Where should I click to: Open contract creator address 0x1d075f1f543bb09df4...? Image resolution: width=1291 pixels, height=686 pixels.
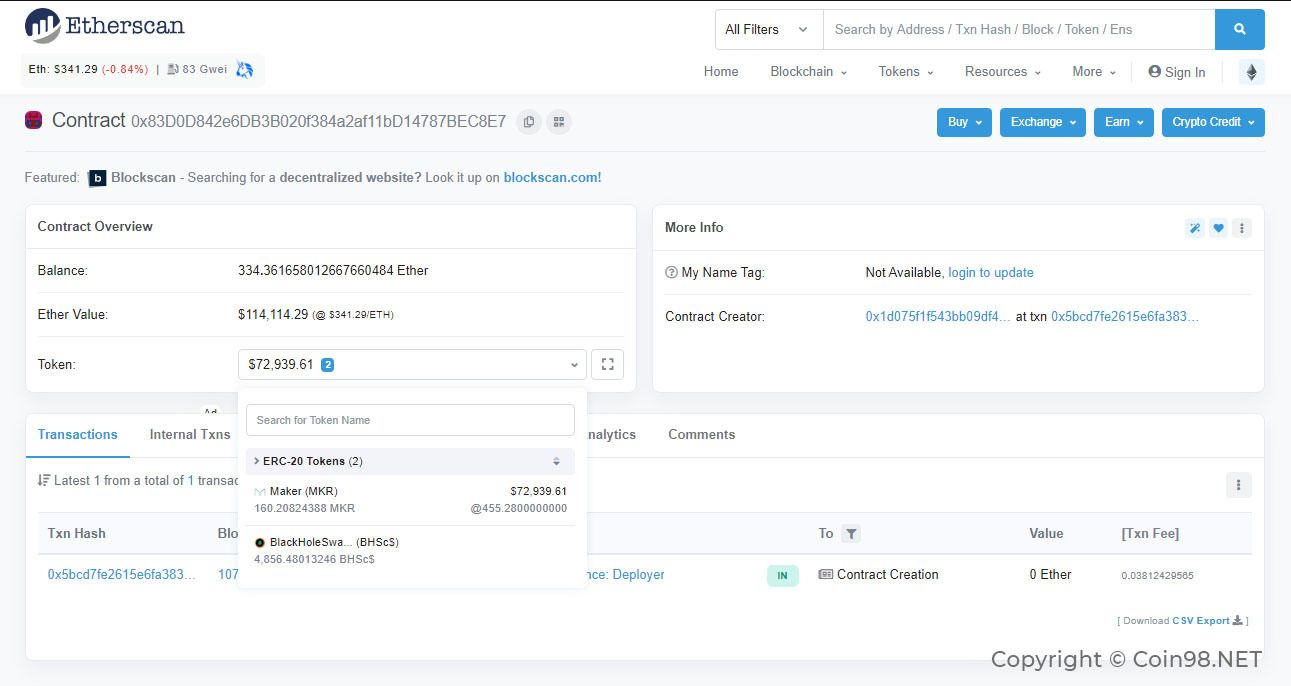[938, 317]
